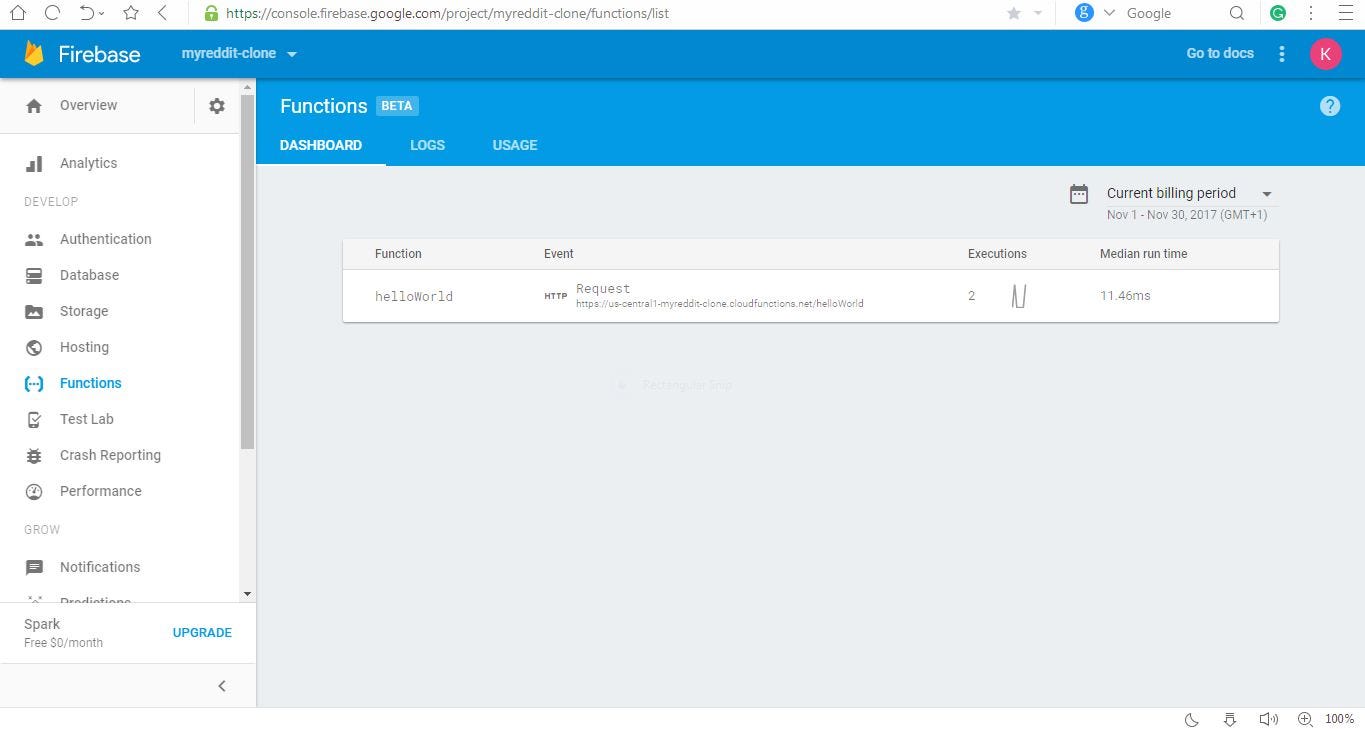Click the Database stack icon
The image size is (1365, 729).
pos(34,275)
